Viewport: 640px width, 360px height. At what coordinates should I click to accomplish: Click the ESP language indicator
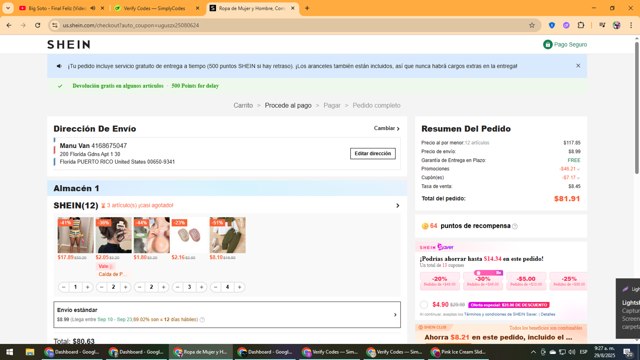pos(584,352)
